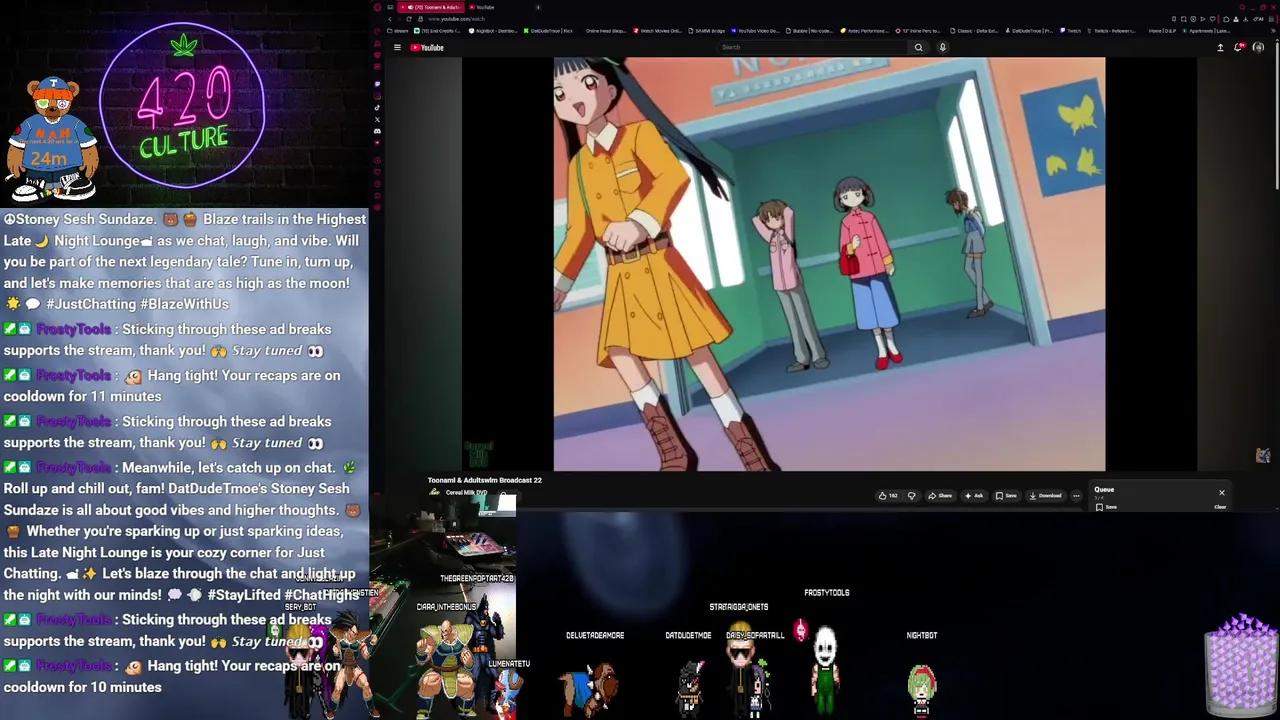1280x720 pixels.
Task: Click the Ask button under video
Action: [x=974, y=495]
